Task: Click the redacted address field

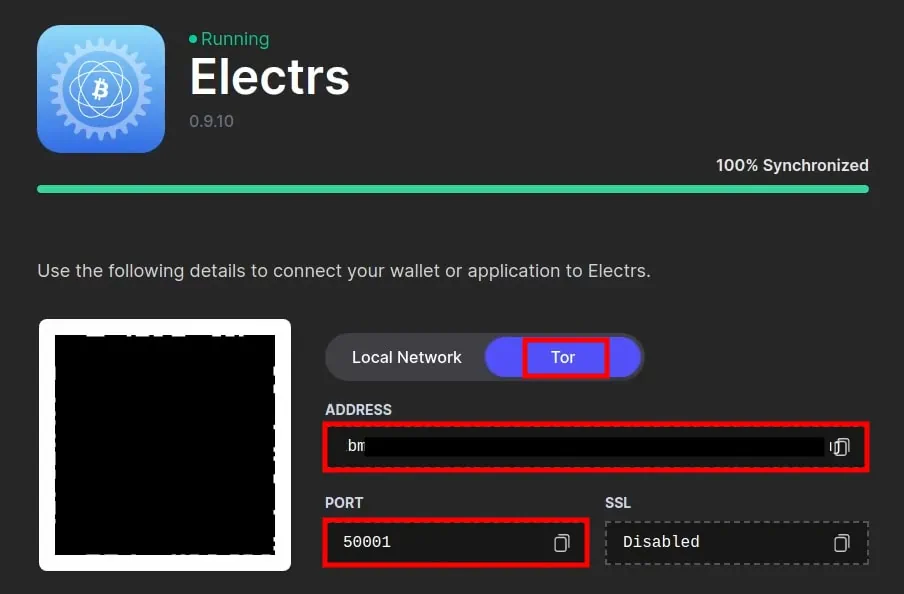Action: (596, 447)
